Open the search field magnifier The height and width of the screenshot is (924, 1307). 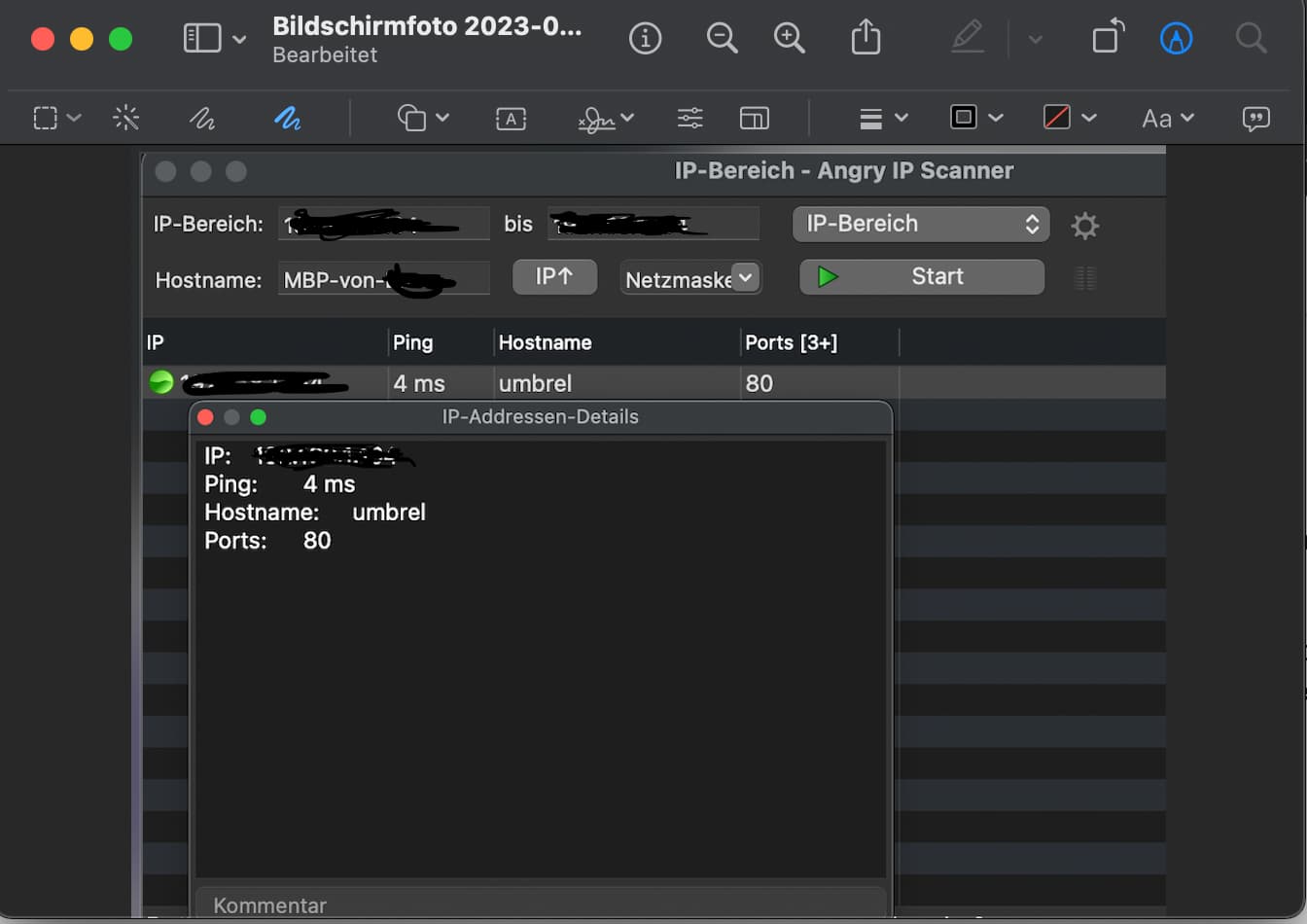click(1251, 39)
